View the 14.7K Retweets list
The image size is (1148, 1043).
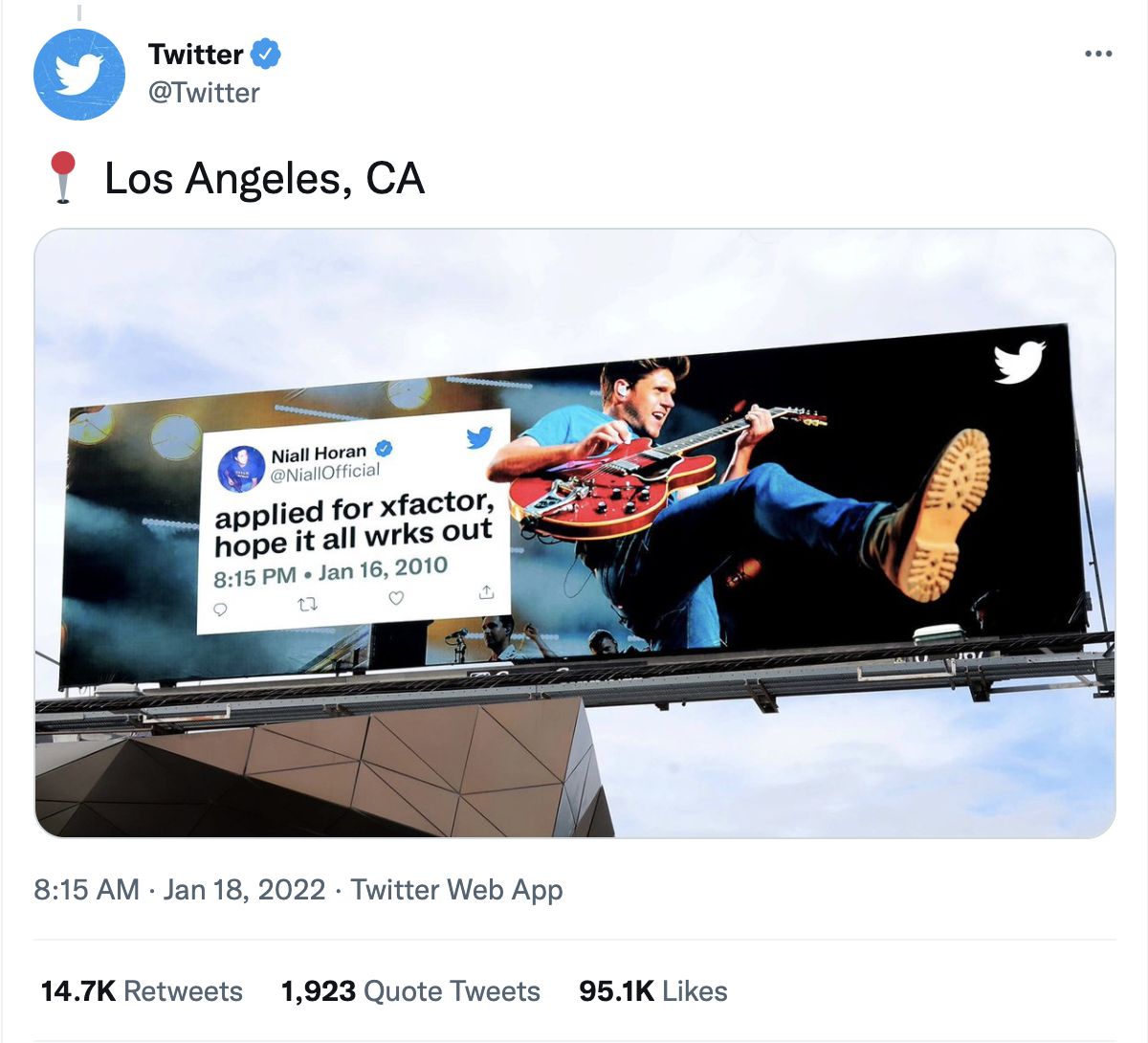pyautogui.click(x=142, y=991)
